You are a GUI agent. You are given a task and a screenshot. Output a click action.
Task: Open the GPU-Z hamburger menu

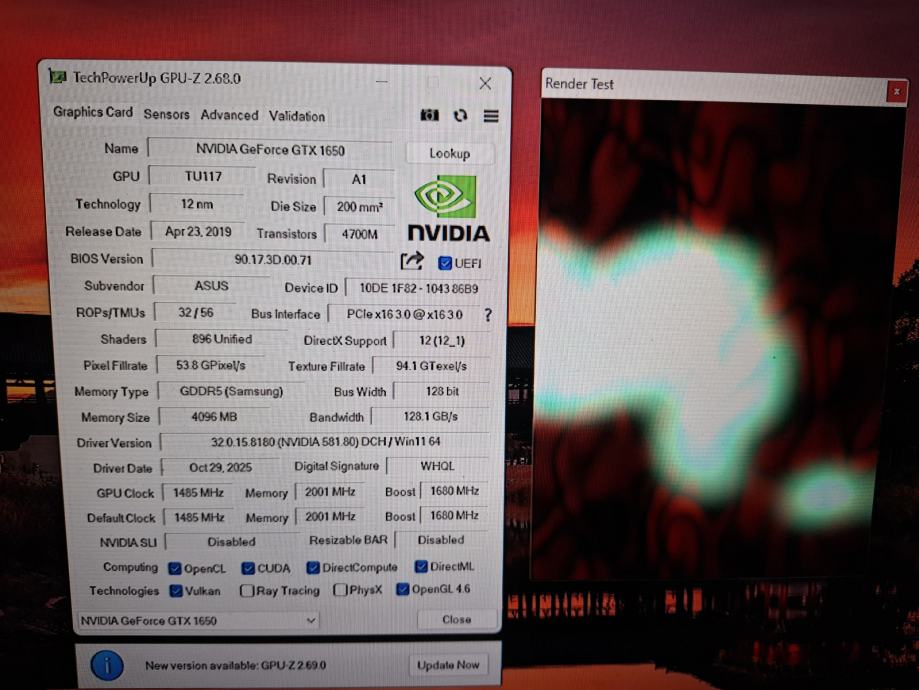click(x=491, y=116)
